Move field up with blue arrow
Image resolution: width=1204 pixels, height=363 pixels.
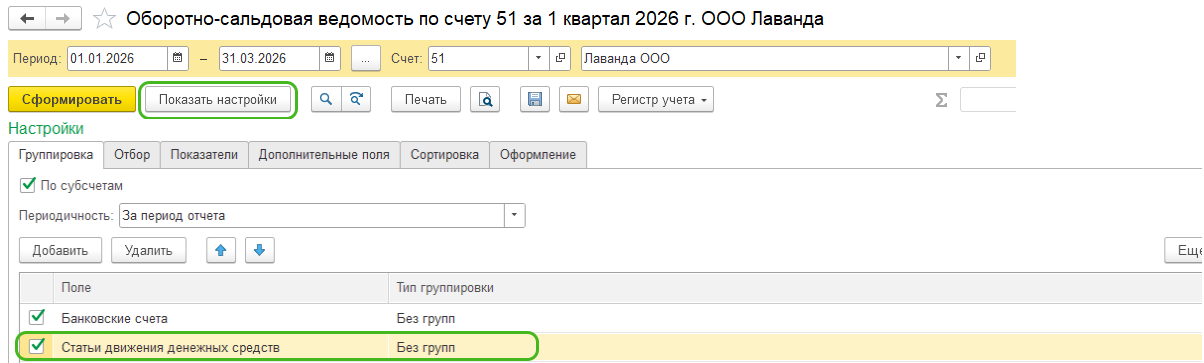coord(221,250)
